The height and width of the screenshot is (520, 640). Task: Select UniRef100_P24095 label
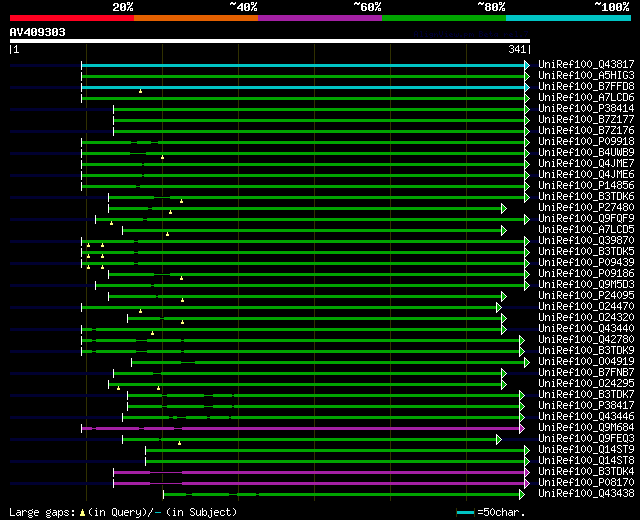[586, 296]
